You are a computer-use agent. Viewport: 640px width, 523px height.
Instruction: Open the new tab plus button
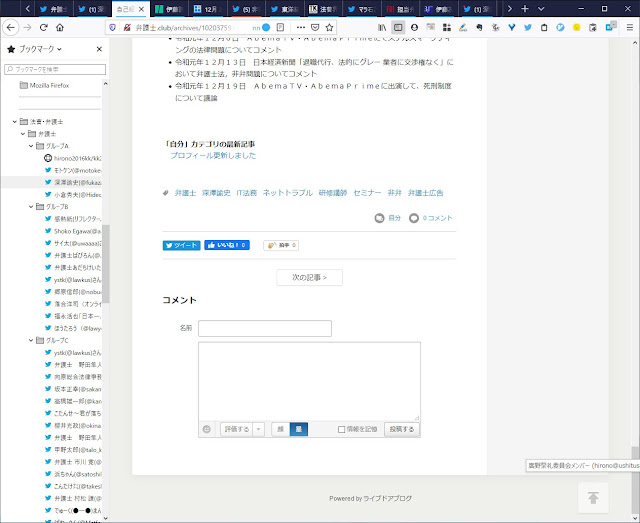[525, 9]
